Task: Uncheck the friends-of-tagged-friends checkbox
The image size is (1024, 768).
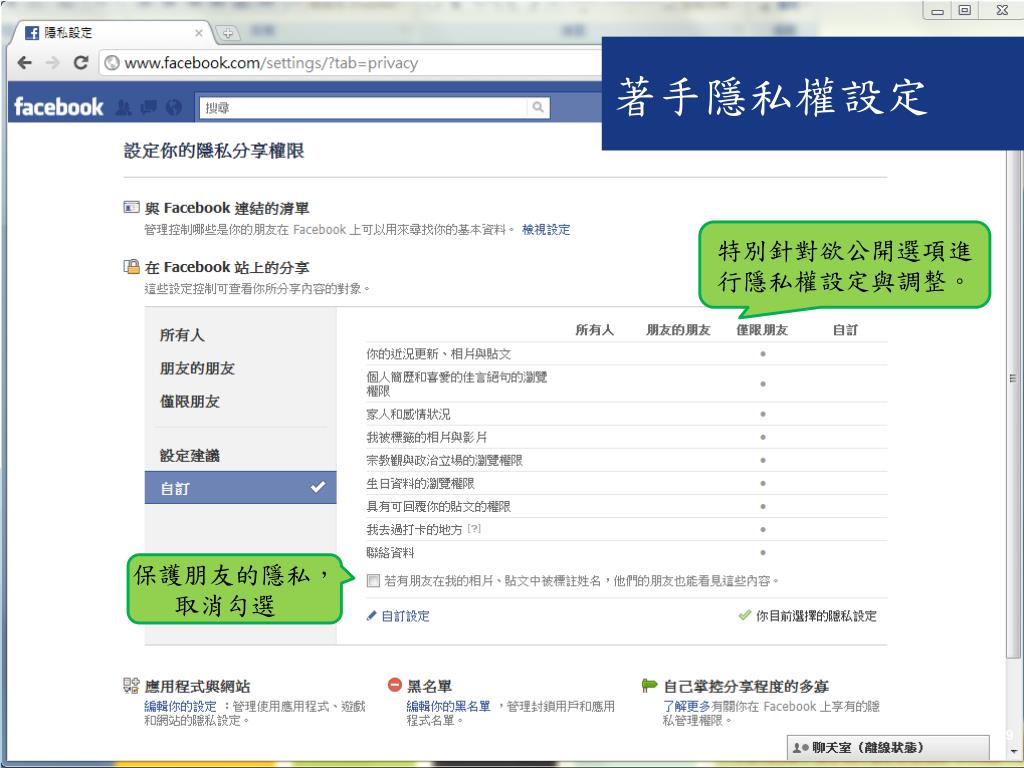Action: click(x=374, y=581)
